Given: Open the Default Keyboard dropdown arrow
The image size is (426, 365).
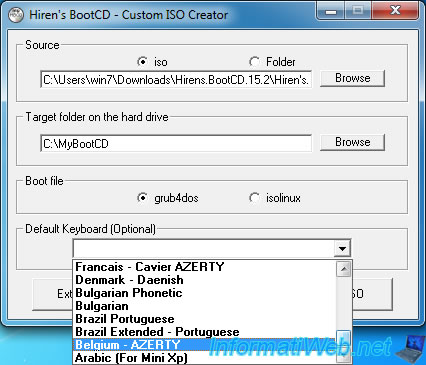Looking at the screenshot, I should click(342, 248).
